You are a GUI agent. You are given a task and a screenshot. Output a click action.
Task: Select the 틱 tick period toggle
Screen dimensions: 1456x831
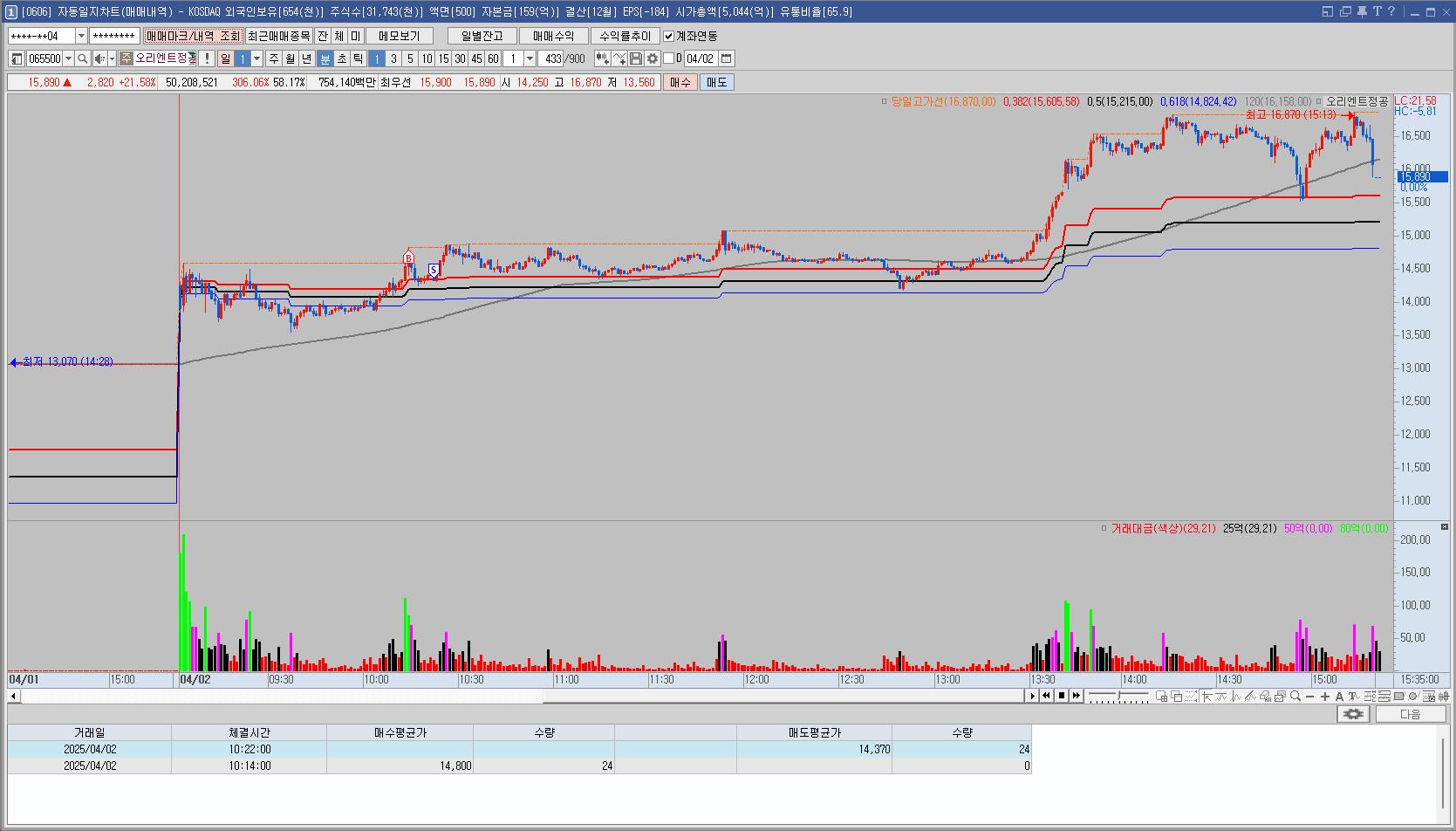click(359, 58)
